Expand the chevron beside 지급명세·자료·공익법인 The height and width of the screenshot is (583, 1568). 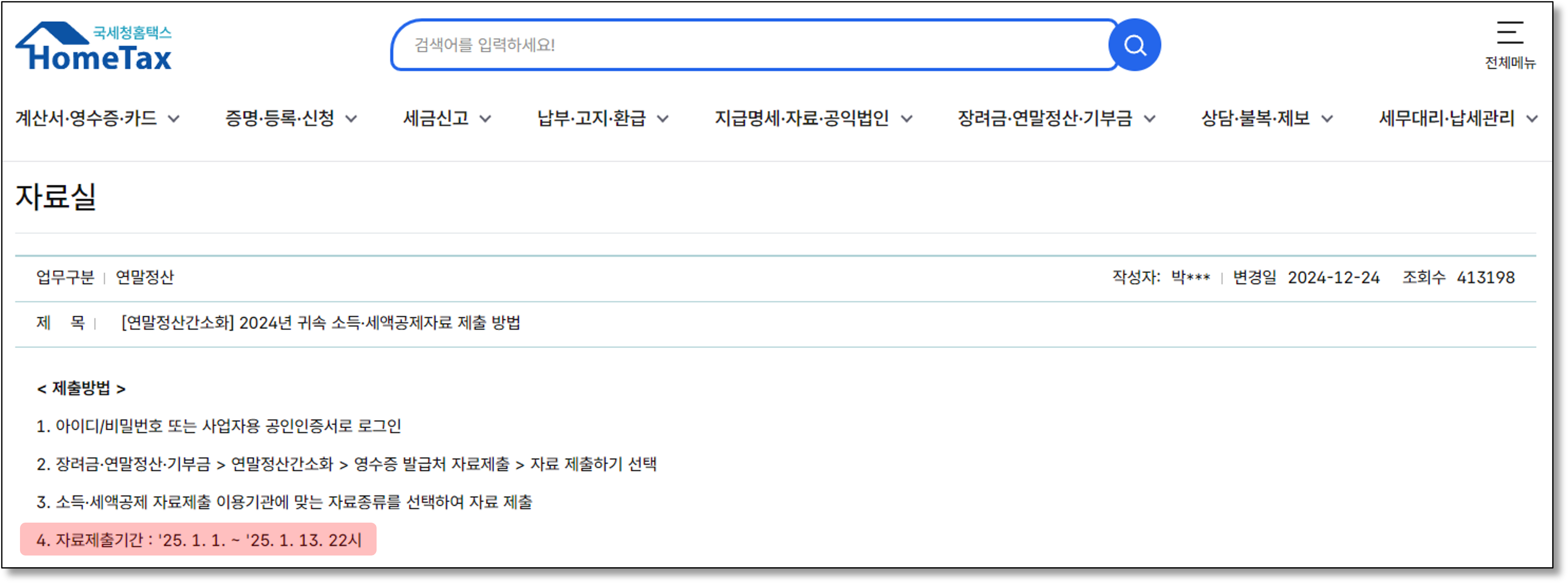906,119
